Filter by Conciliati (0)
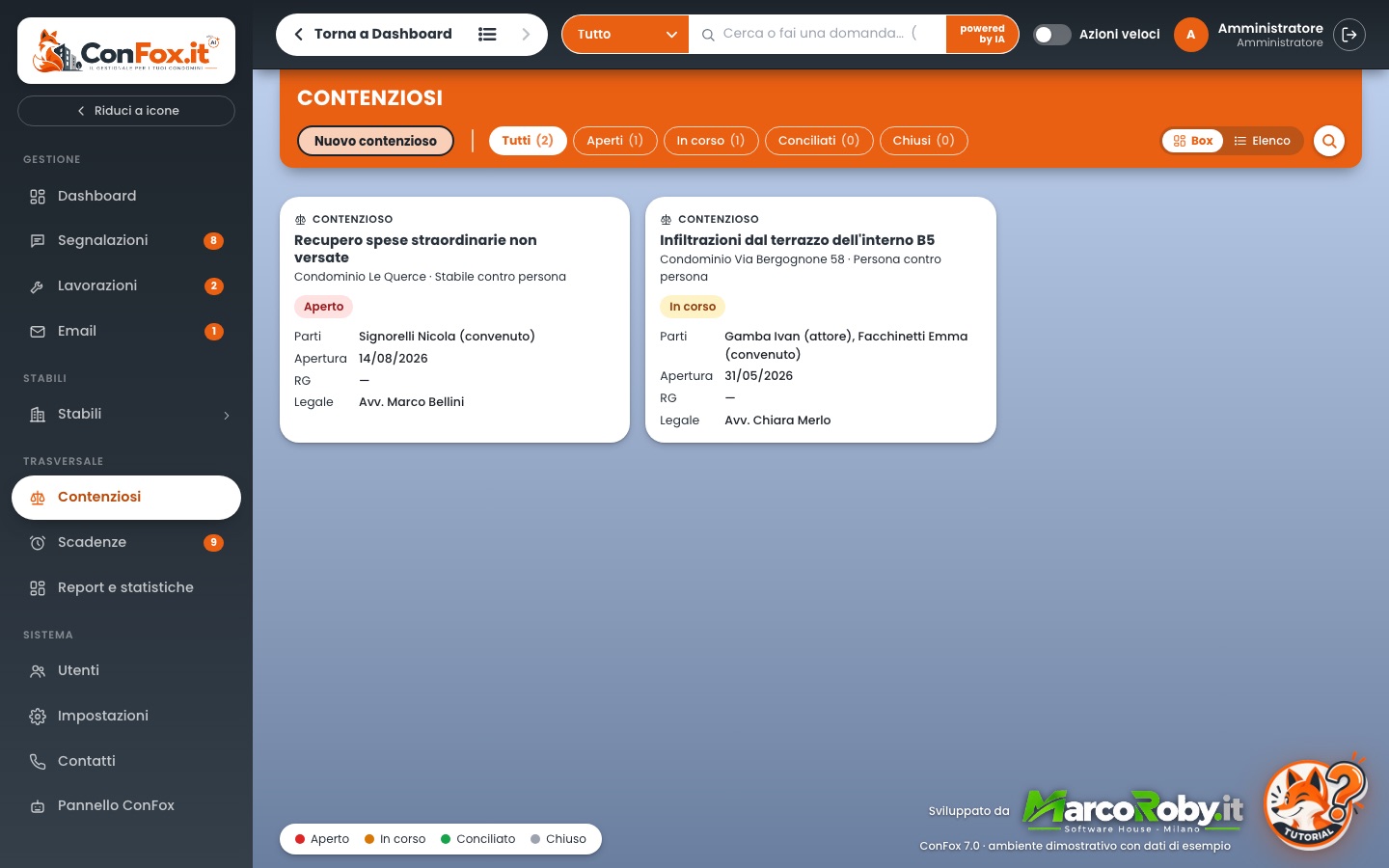Image resolution: width=1389 pixels, height=868 pixels. pos(819,141)
